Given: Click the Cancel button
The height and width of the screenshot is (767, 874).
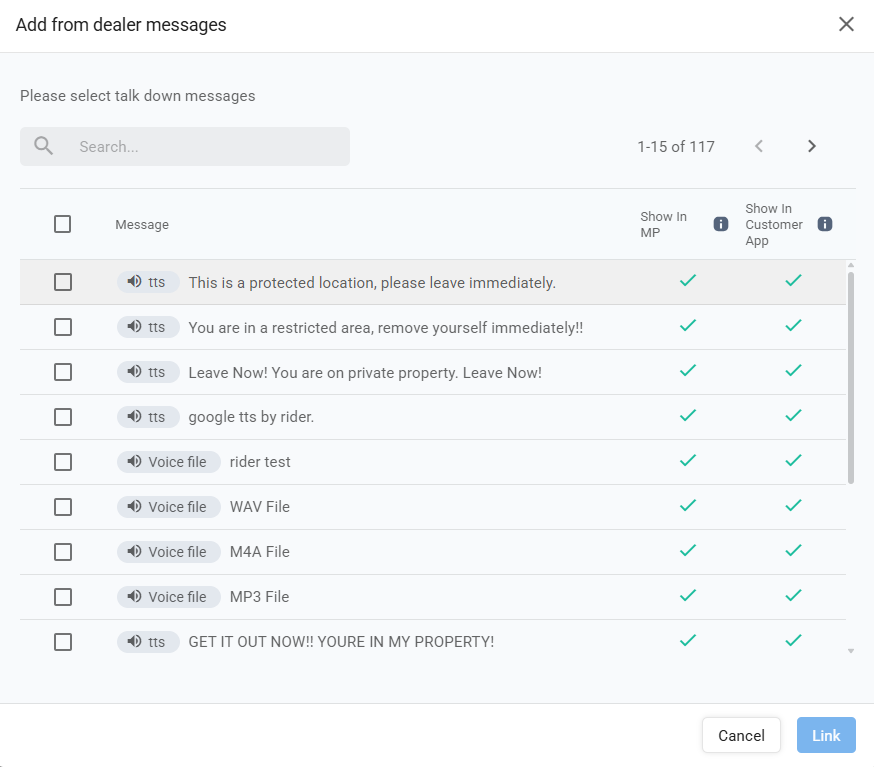Looking at the screenshot, I should coord(741,735).
